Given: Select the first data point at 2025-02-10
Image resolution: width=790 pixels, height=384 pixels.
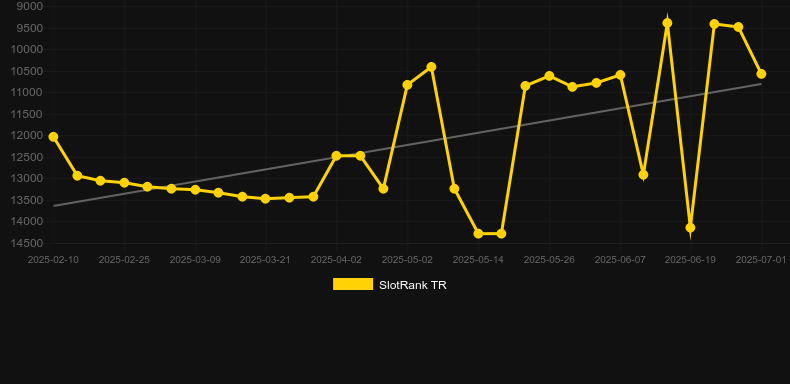Looking at the screenshot, I should [53, 137].
